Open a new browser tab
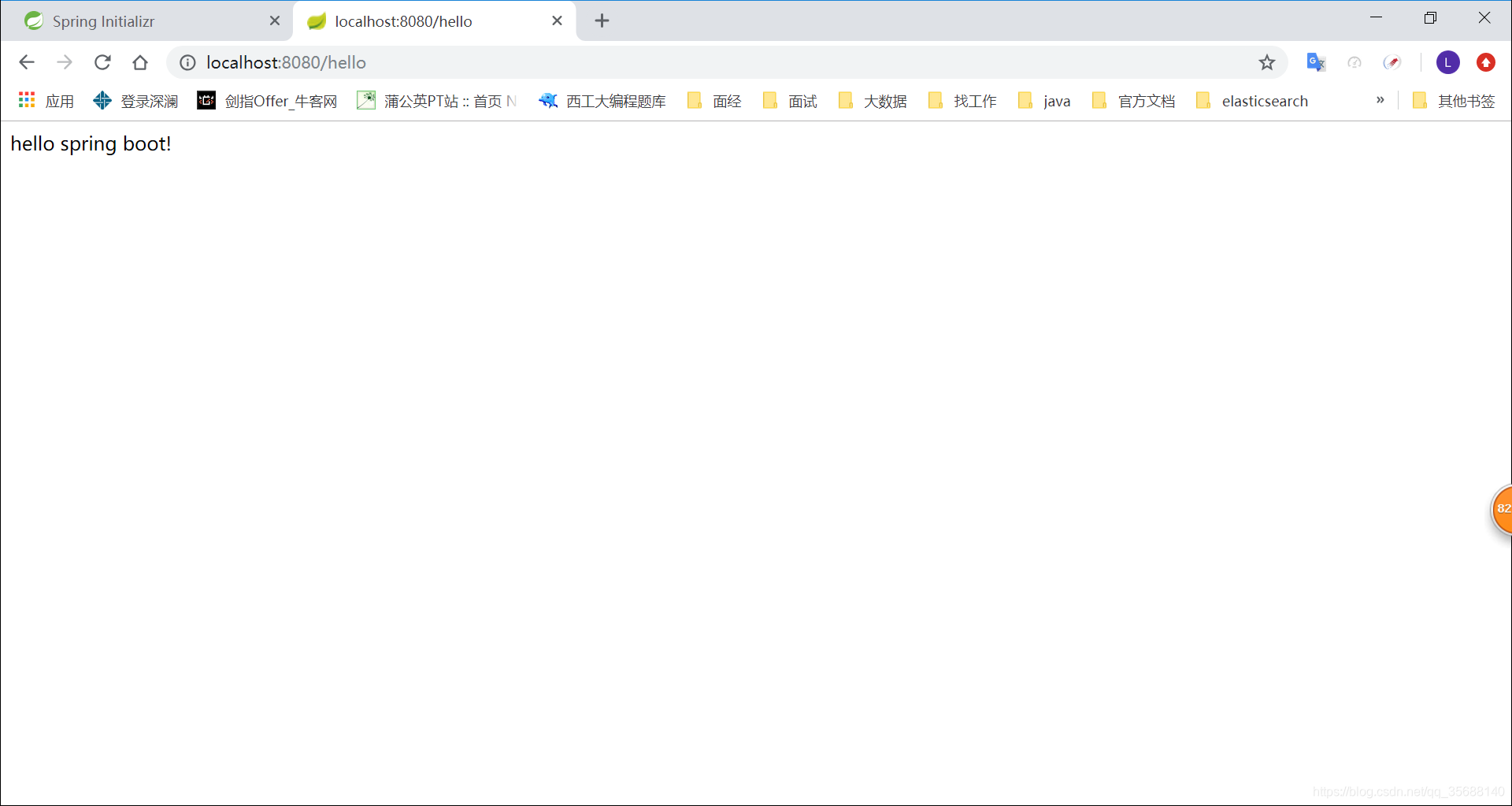 tap(602, 21)
